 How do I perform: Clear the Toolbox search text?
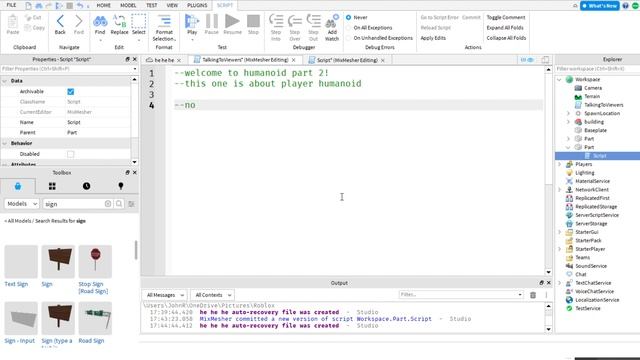pos(108,204)
